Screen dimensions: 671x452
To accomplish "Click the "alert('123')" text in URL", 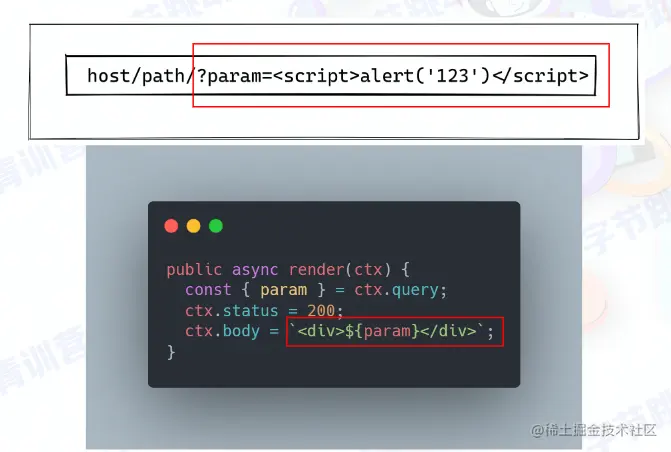I will (x=425, y=76).
